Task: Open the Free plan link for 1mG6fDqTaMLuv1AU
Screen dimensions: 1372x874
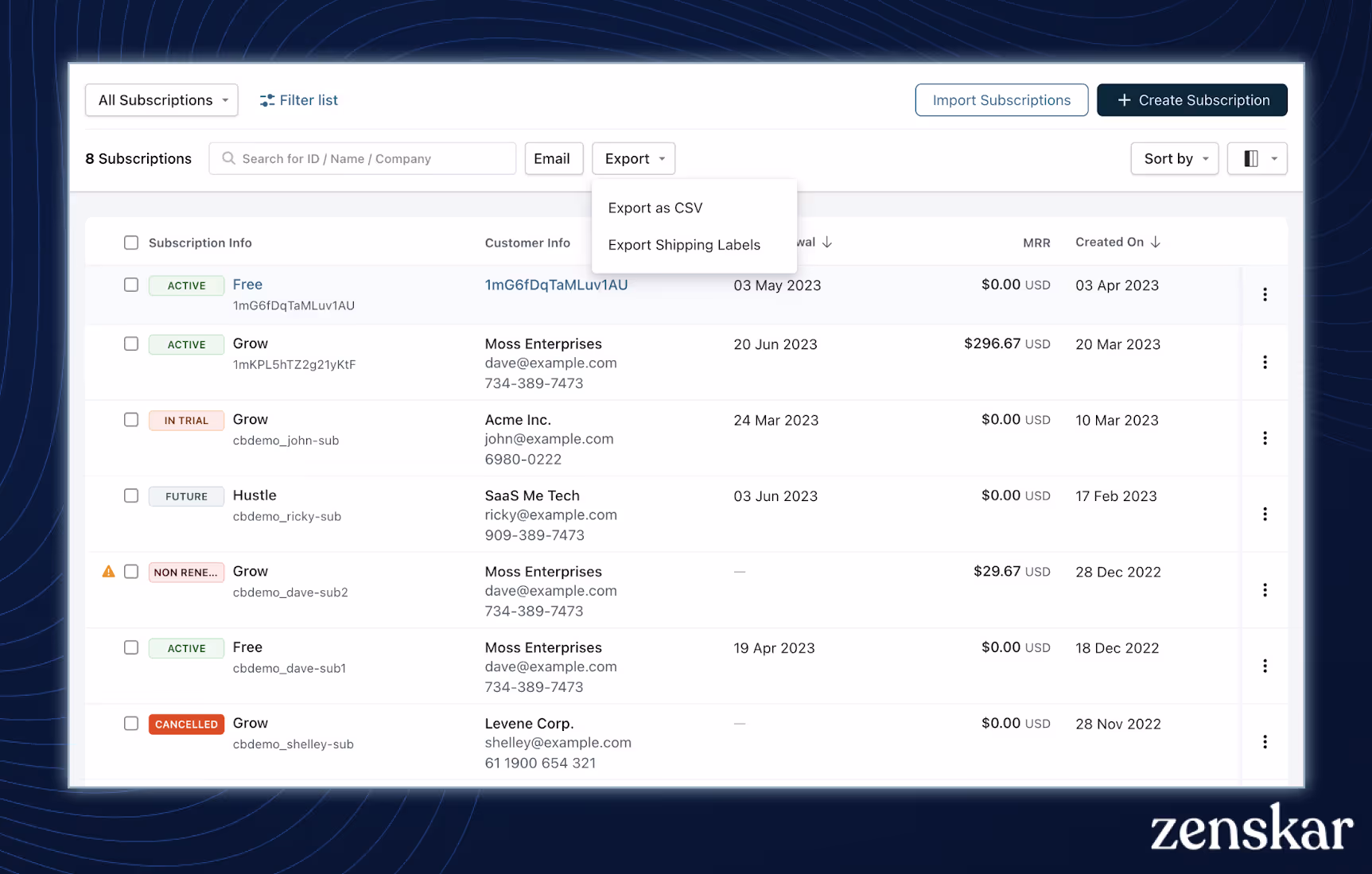Action: click(x=247, y=285)
